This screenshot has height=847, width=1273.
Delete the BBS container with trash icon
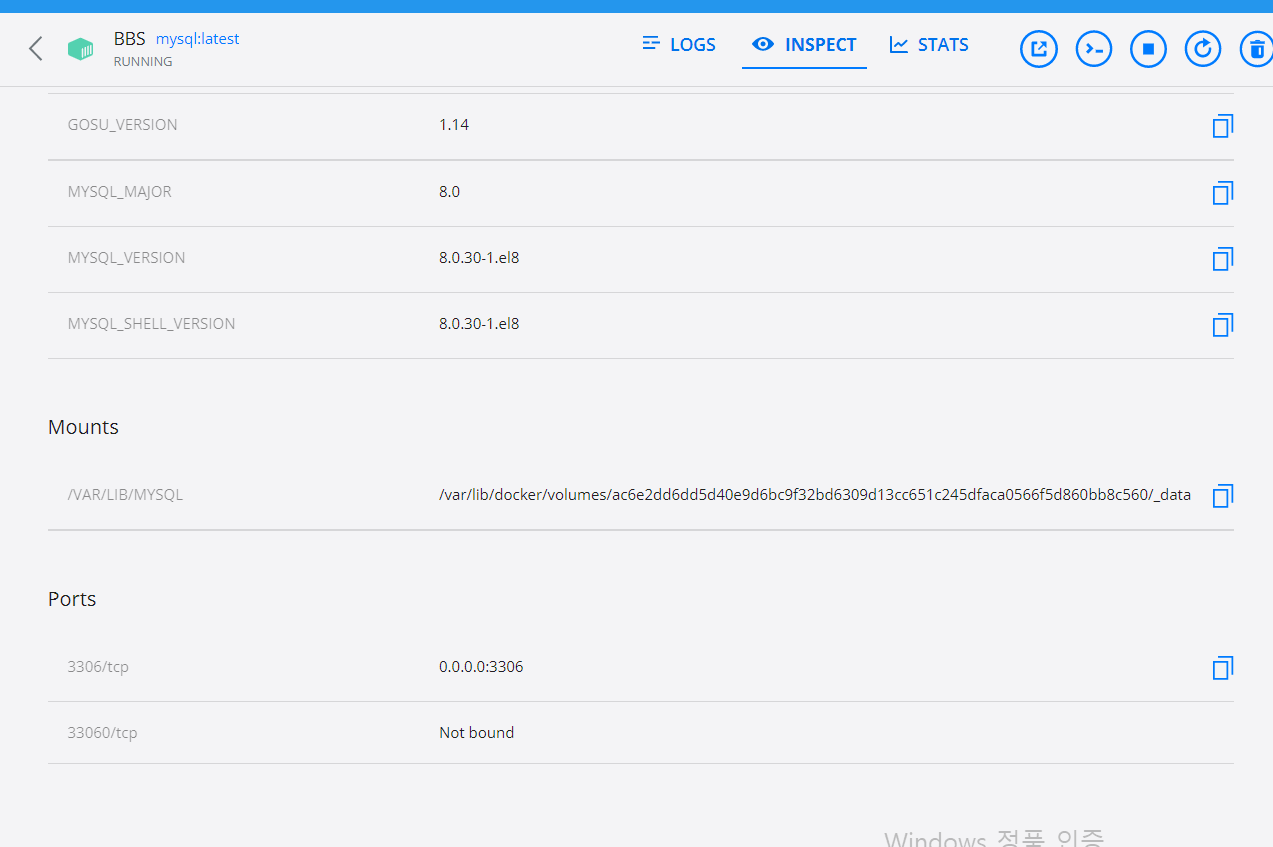coord(1257,48)
